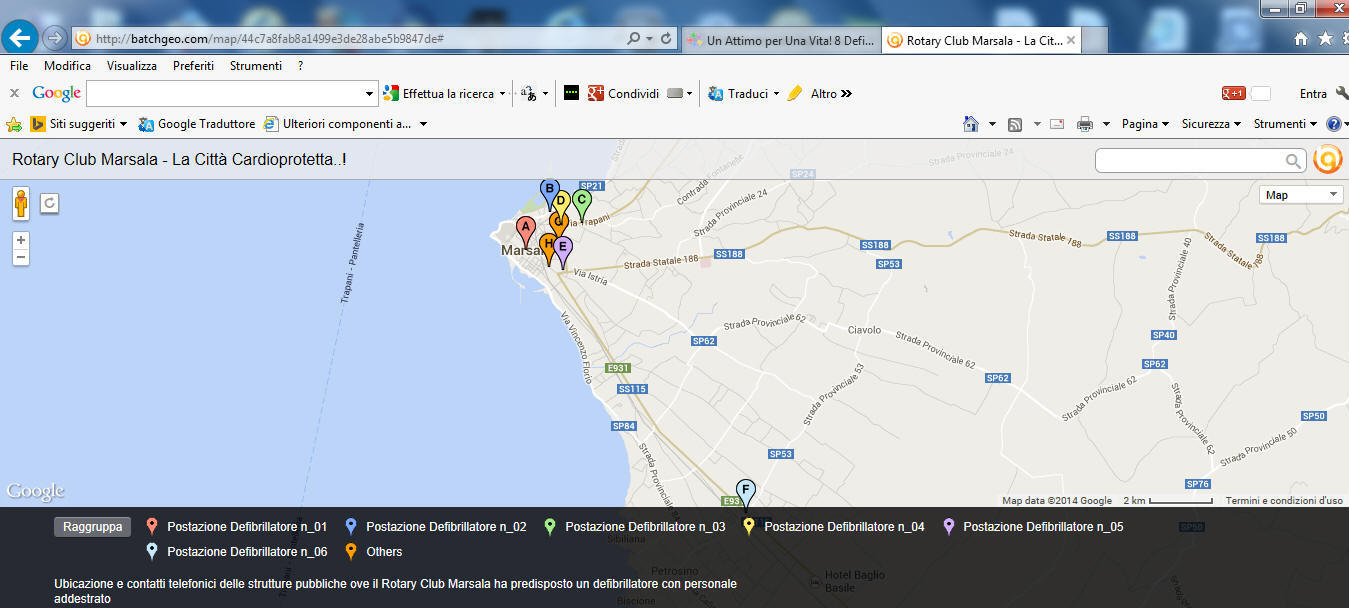
Task: Open the Preferiti menu
Action: pos(193,66)
